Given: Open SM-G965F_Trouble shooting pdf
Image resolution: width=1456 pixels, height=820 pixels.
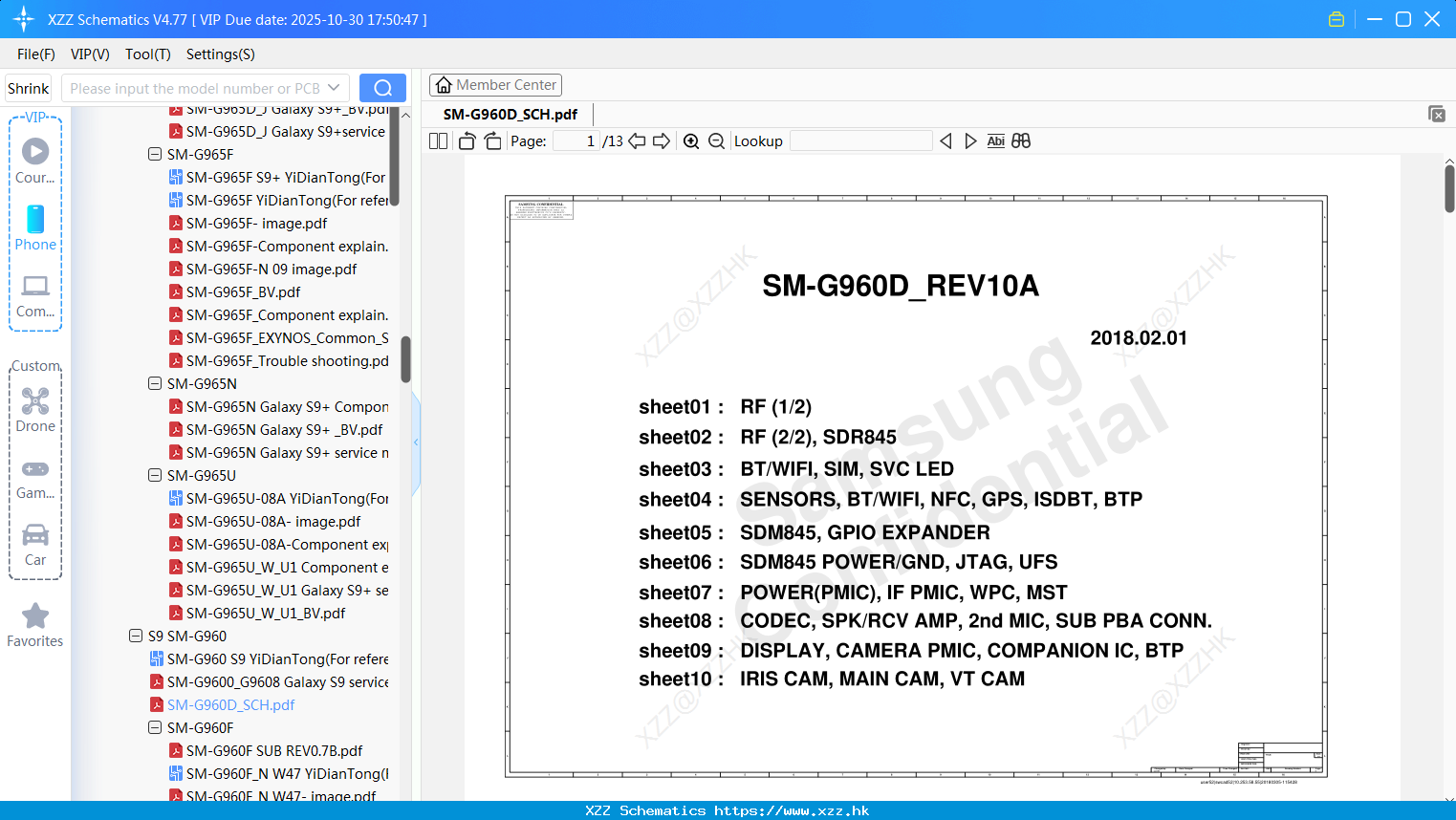Looking at the screenshot, I should pos(278,360).
